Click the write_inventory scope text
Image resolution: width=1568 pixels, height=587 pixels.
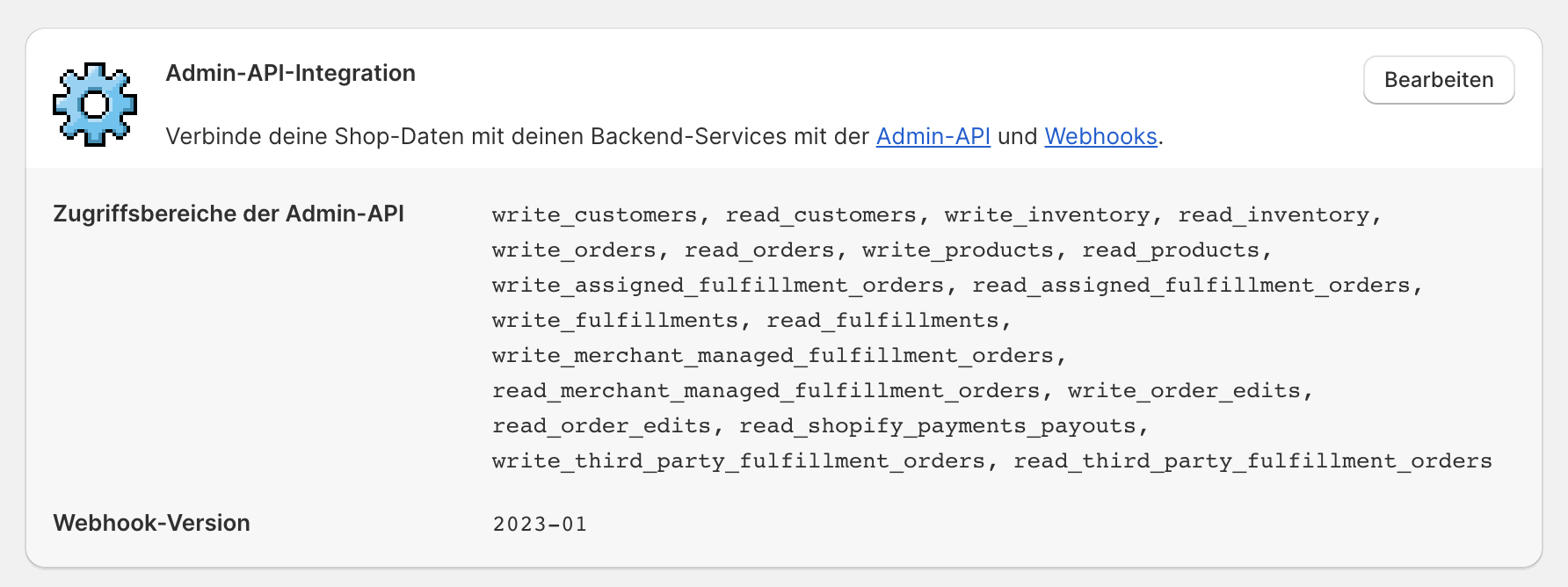click(x=1047, y=215)
